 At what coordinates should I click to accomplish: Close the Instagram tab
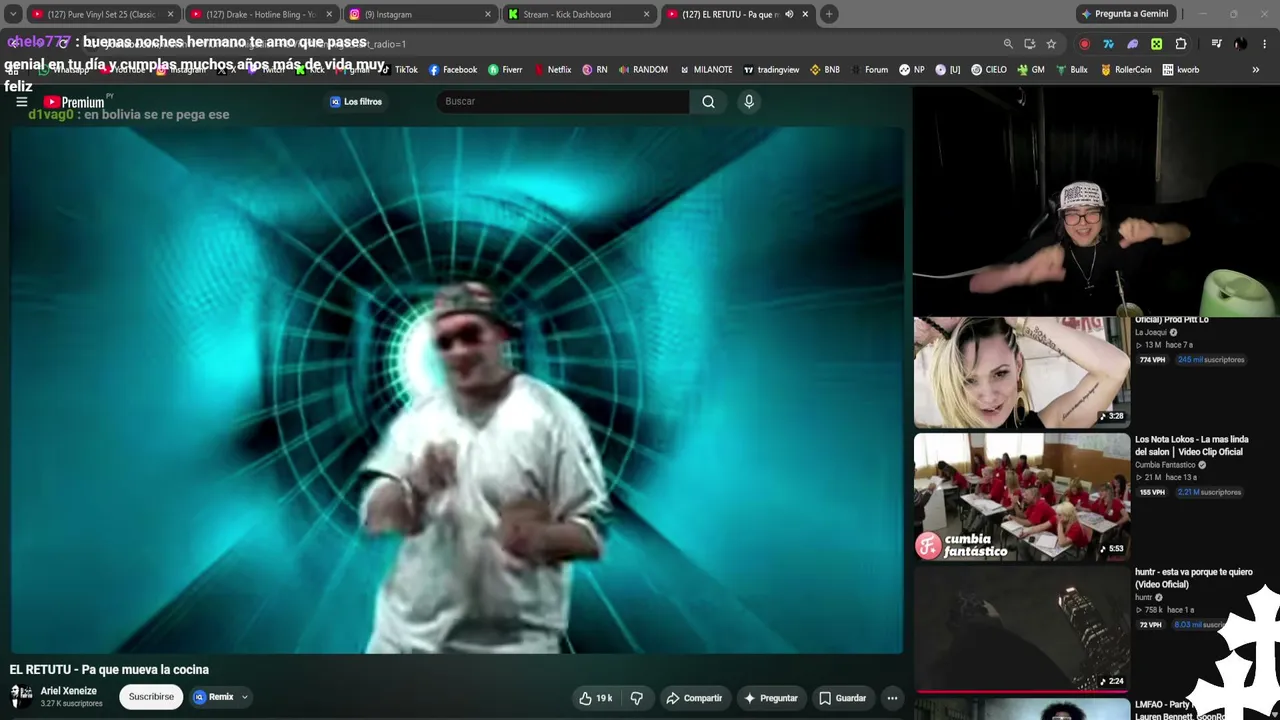click(x=488, y=14)
